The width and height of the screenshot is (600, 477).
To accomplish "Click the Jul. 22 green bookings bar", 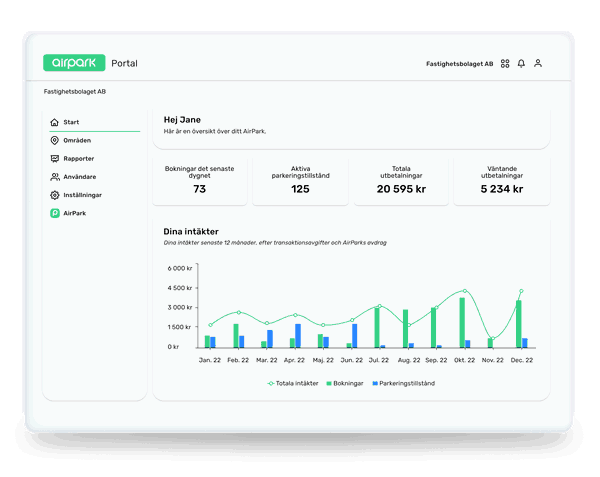I will click(377, 327).
